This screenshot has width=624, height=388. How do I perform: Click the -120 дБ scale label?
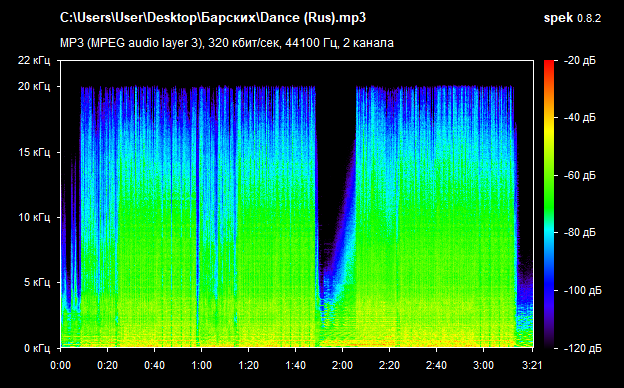point(583,349)
